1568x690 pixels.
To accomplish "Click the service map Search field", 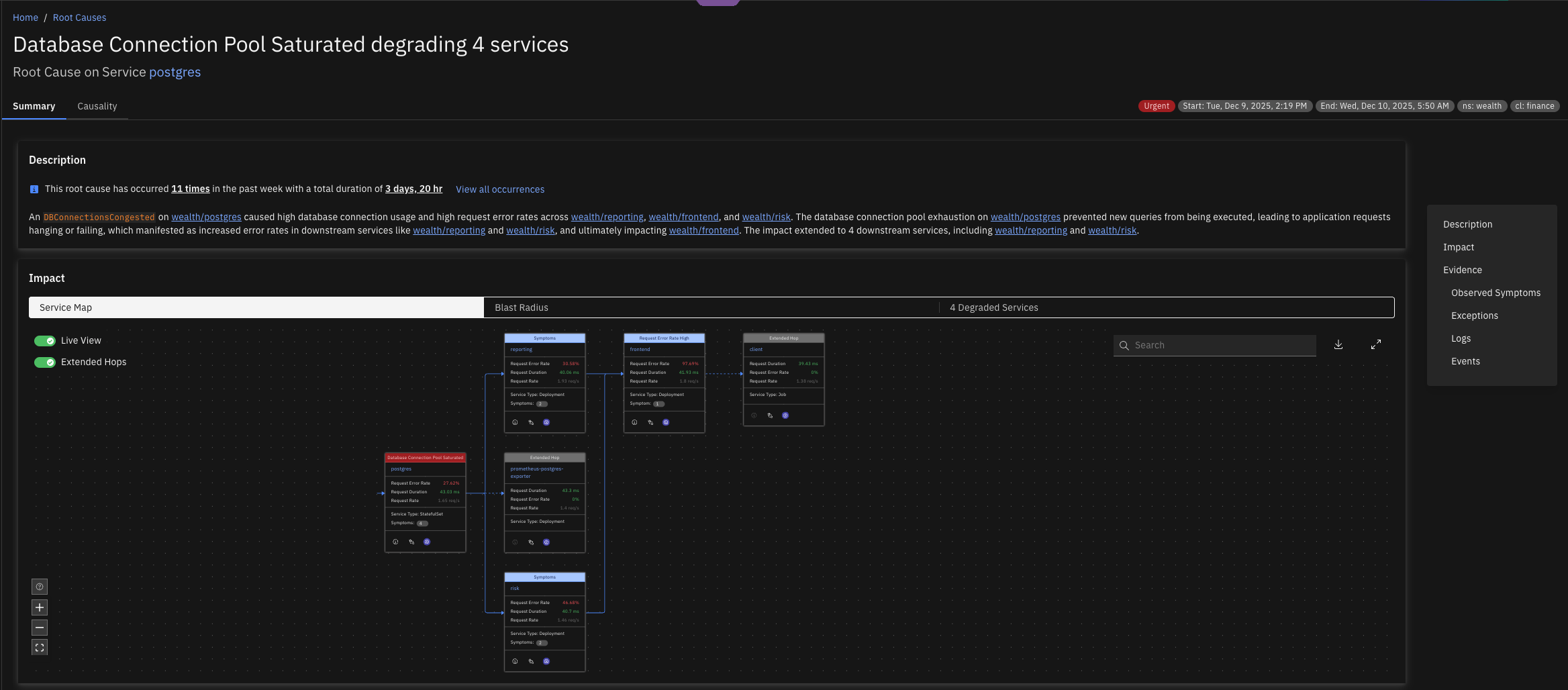I will point(1222,345).
